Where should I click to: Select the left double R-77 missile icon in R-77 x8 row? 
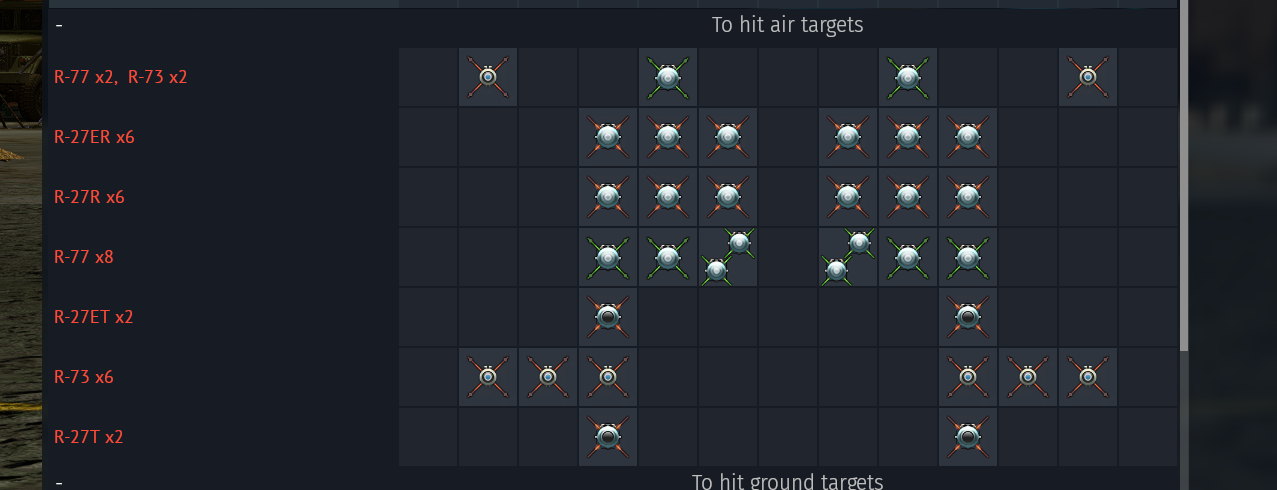pos(728,257)
